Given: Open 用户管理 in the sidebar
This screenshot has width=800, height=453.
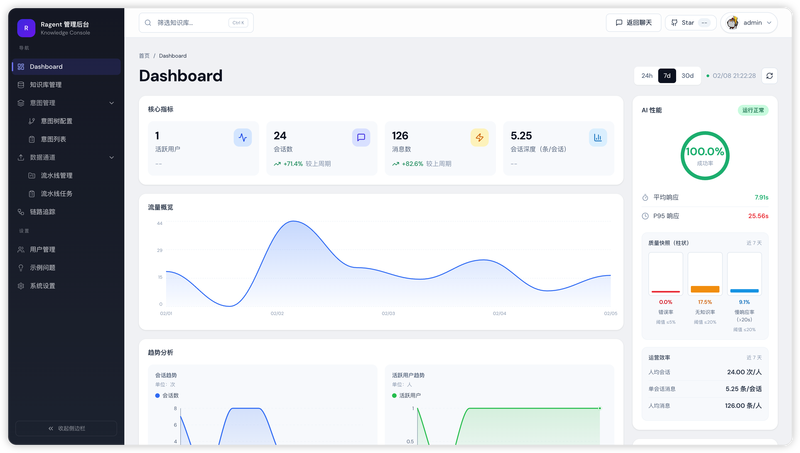Looking at the screenshot, I should tap(66, 249).
